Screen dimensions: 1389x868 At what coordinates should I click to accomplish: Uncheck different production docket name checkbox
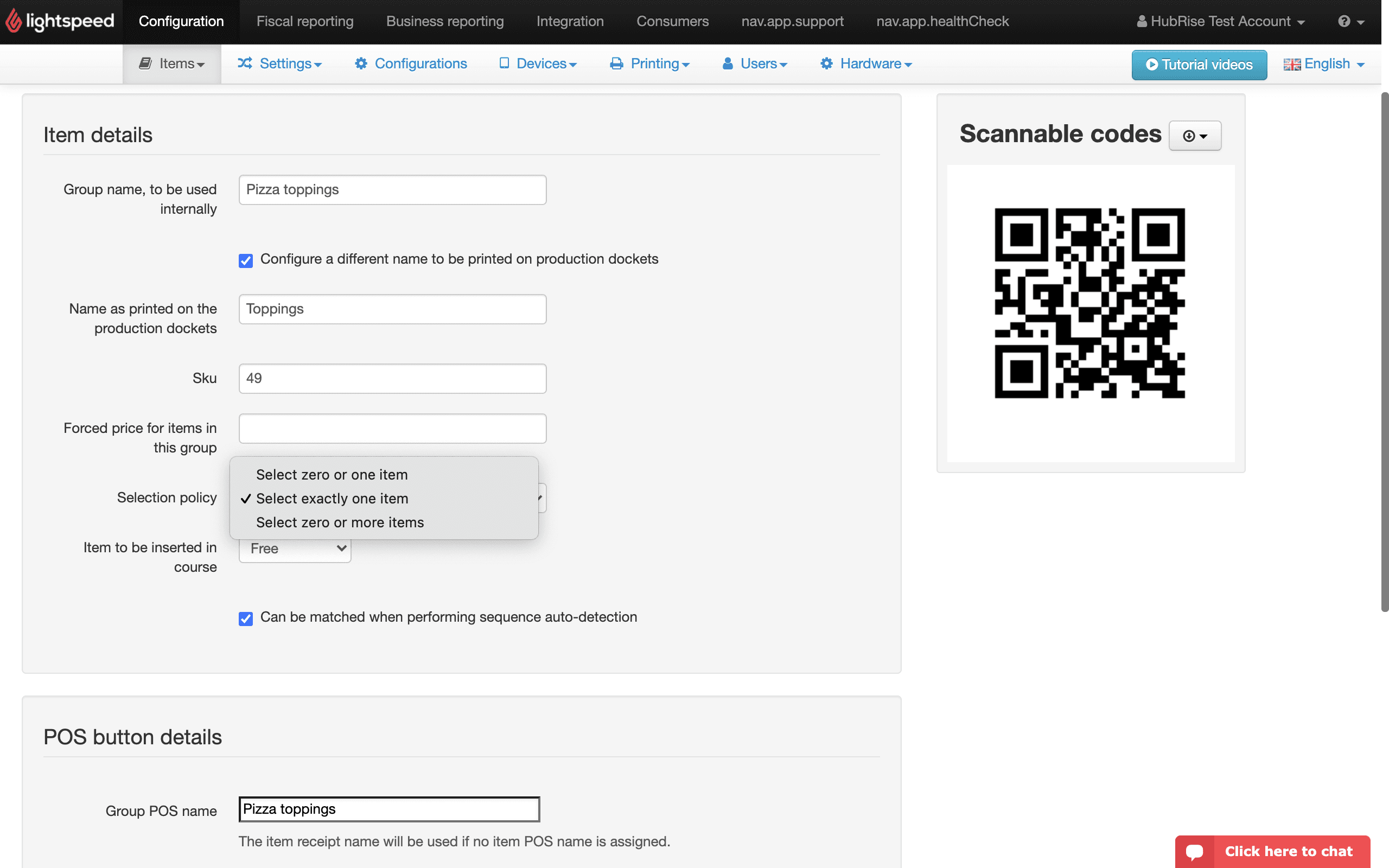[246, 260]
